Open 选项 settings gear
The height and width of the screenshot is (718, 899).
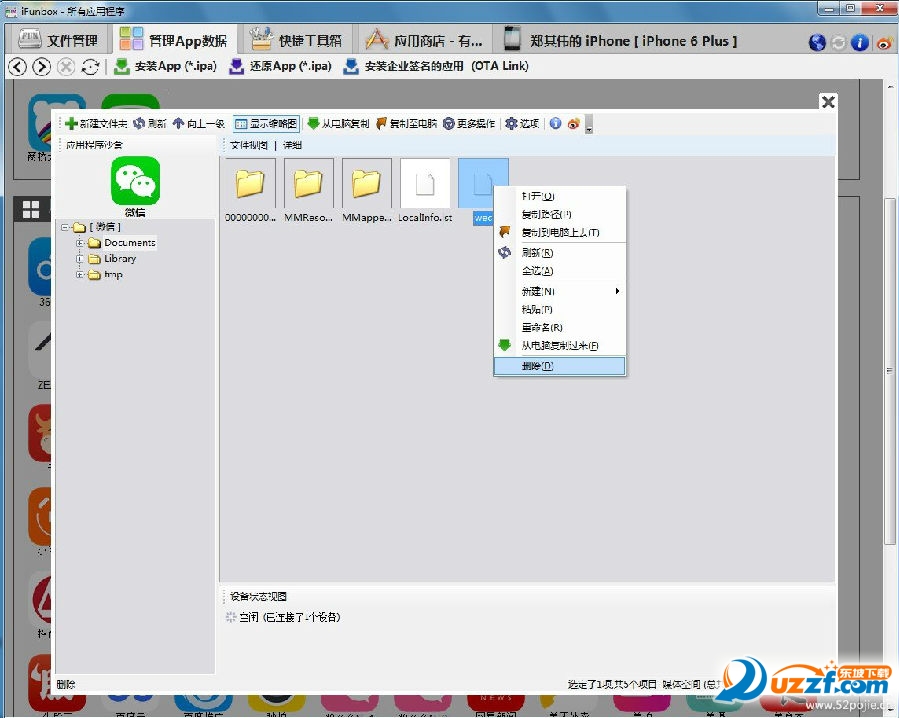pyautogui.click(x=522, y=123)
